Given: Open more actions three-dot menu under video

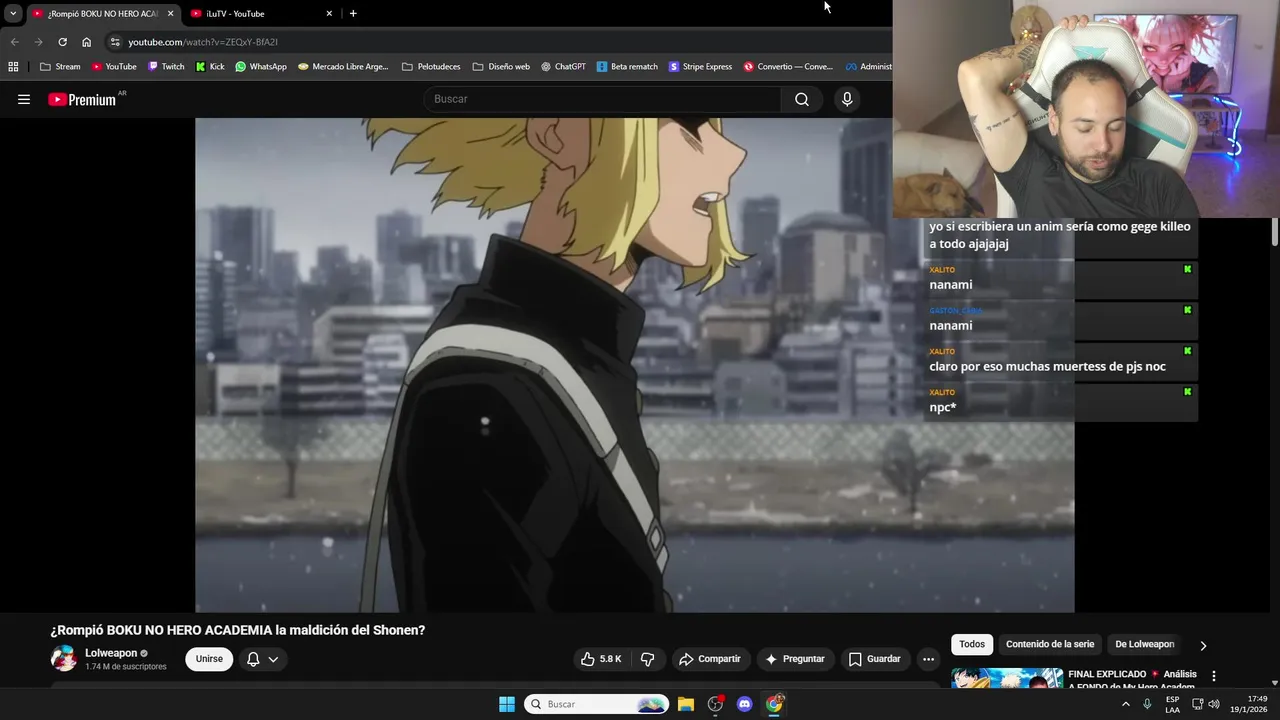Looking at the screenshot, I should [x=928, y=659].
